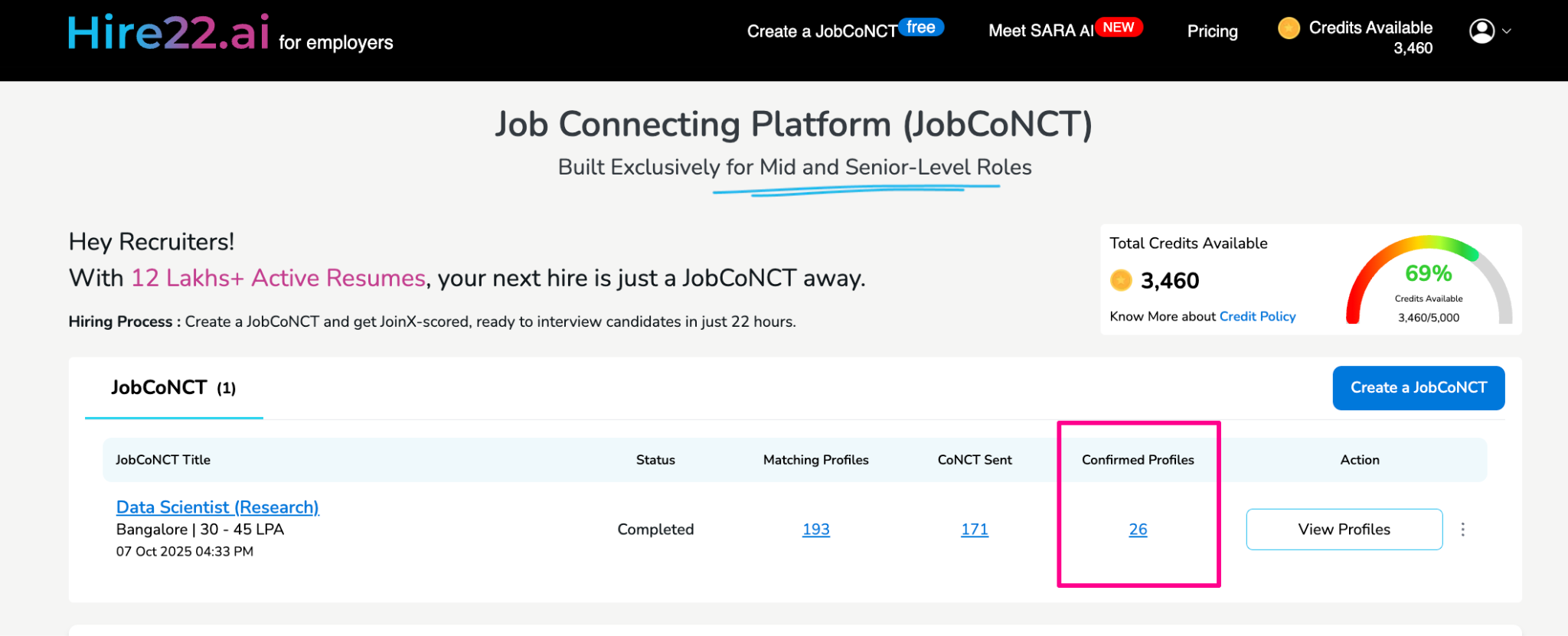This screenshot has height=636, width=1568.
Task: Expand the account dropdown chevron
Action: click(1507, 32)
